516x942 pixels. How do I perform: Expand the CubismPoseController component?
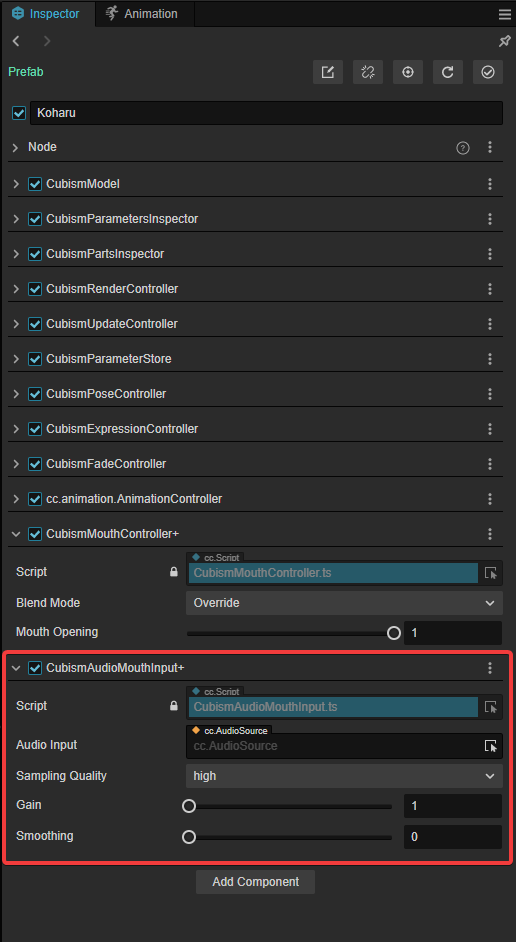(16, 394)
